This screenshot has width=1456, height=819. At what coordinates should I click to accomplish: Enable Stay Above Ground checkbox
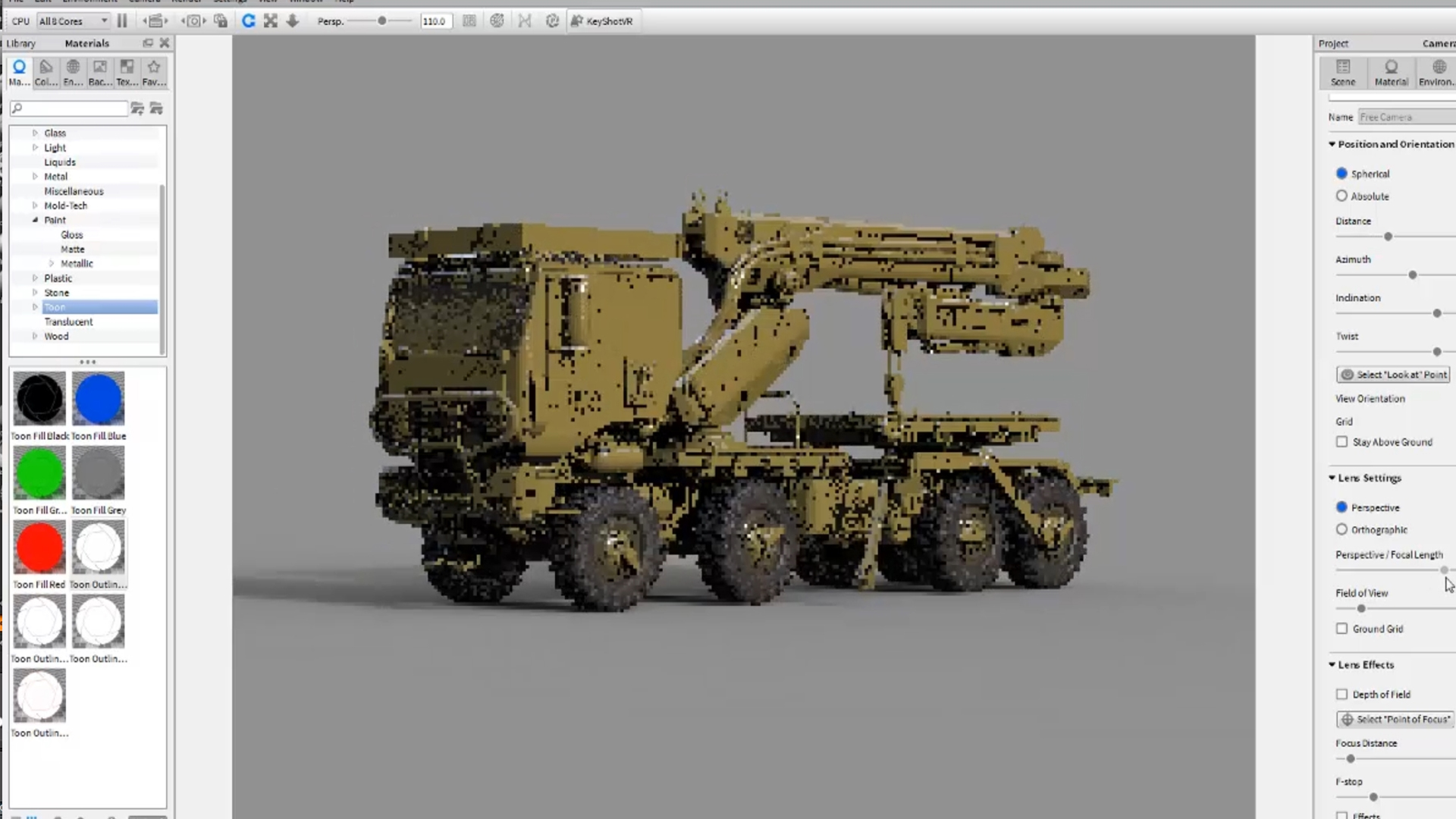pos(1341,442)
